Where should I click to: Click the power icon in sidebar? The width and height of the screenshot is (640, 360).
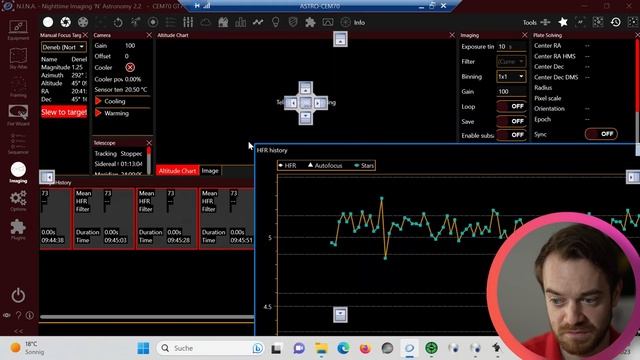(18, 295)
